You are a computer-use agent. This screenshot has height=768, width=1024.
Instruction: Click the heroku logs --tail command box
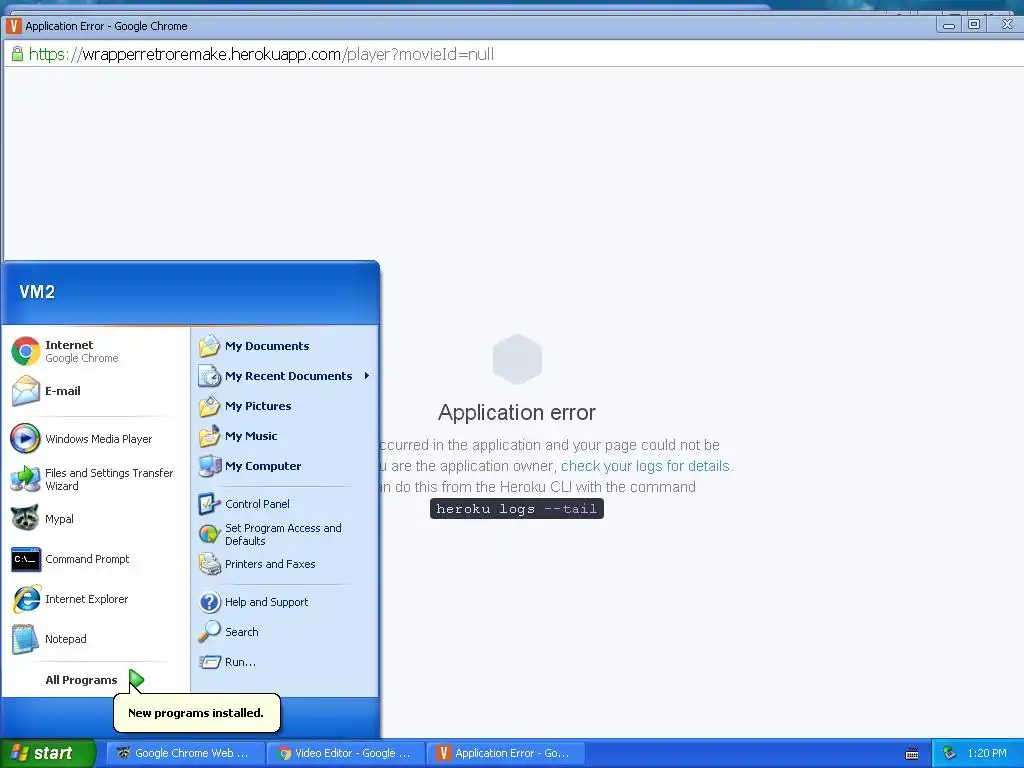(x=517, y=508)
